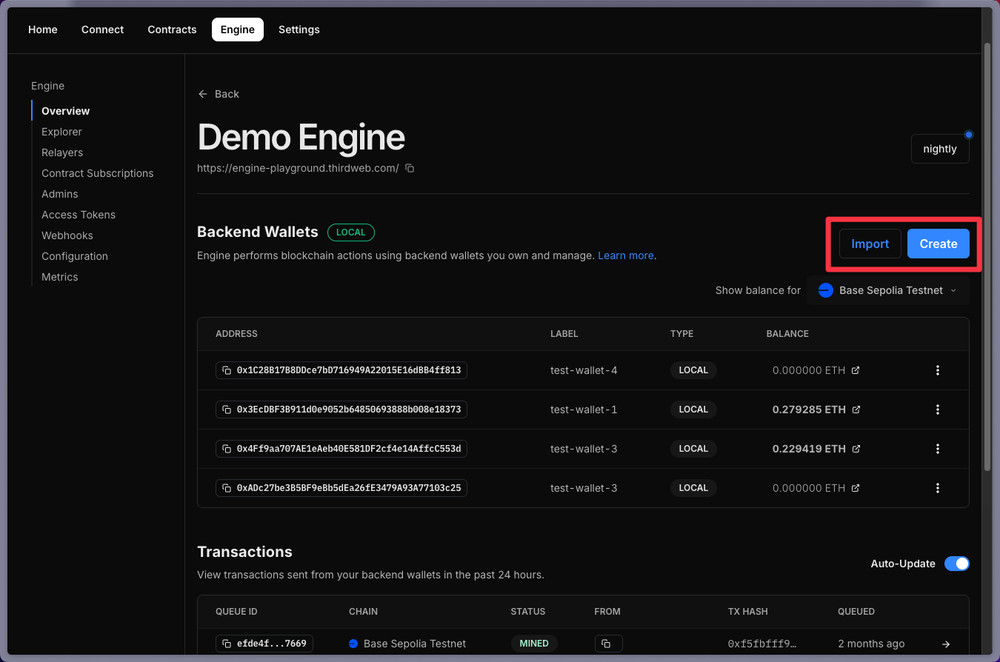Disable Auto-Update for transactions
This screenshot has width=1000, height=662.
956,563
